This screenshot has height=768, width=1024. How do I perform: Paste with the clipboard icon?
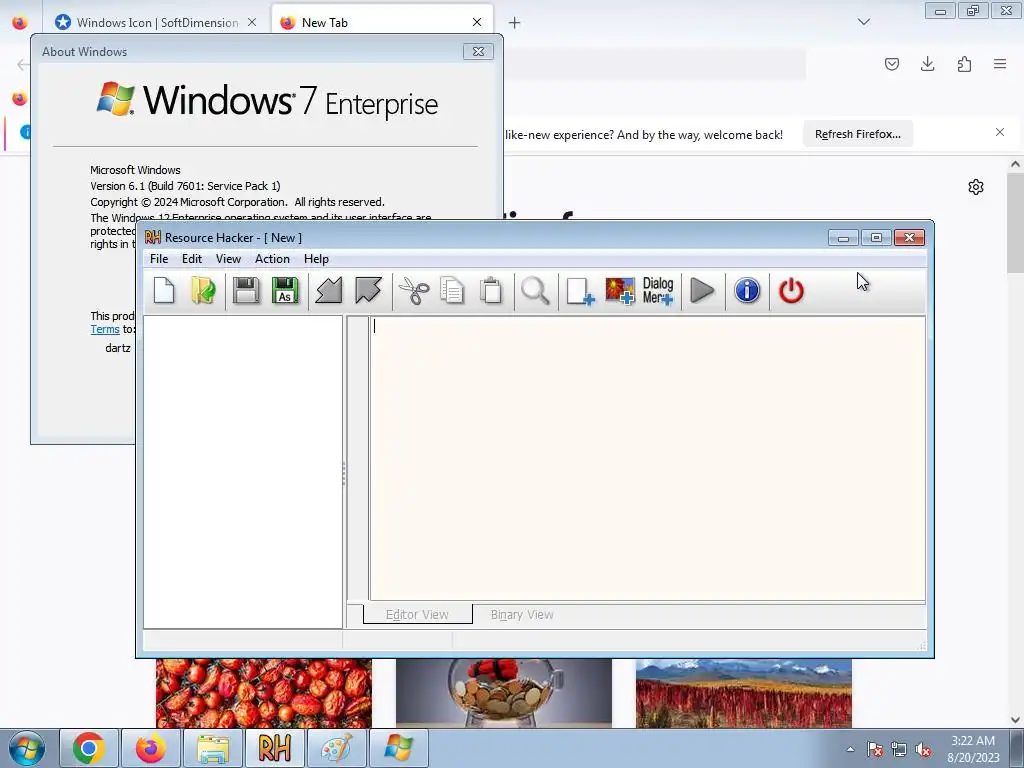pyautogui.click(x=491, y=291)
